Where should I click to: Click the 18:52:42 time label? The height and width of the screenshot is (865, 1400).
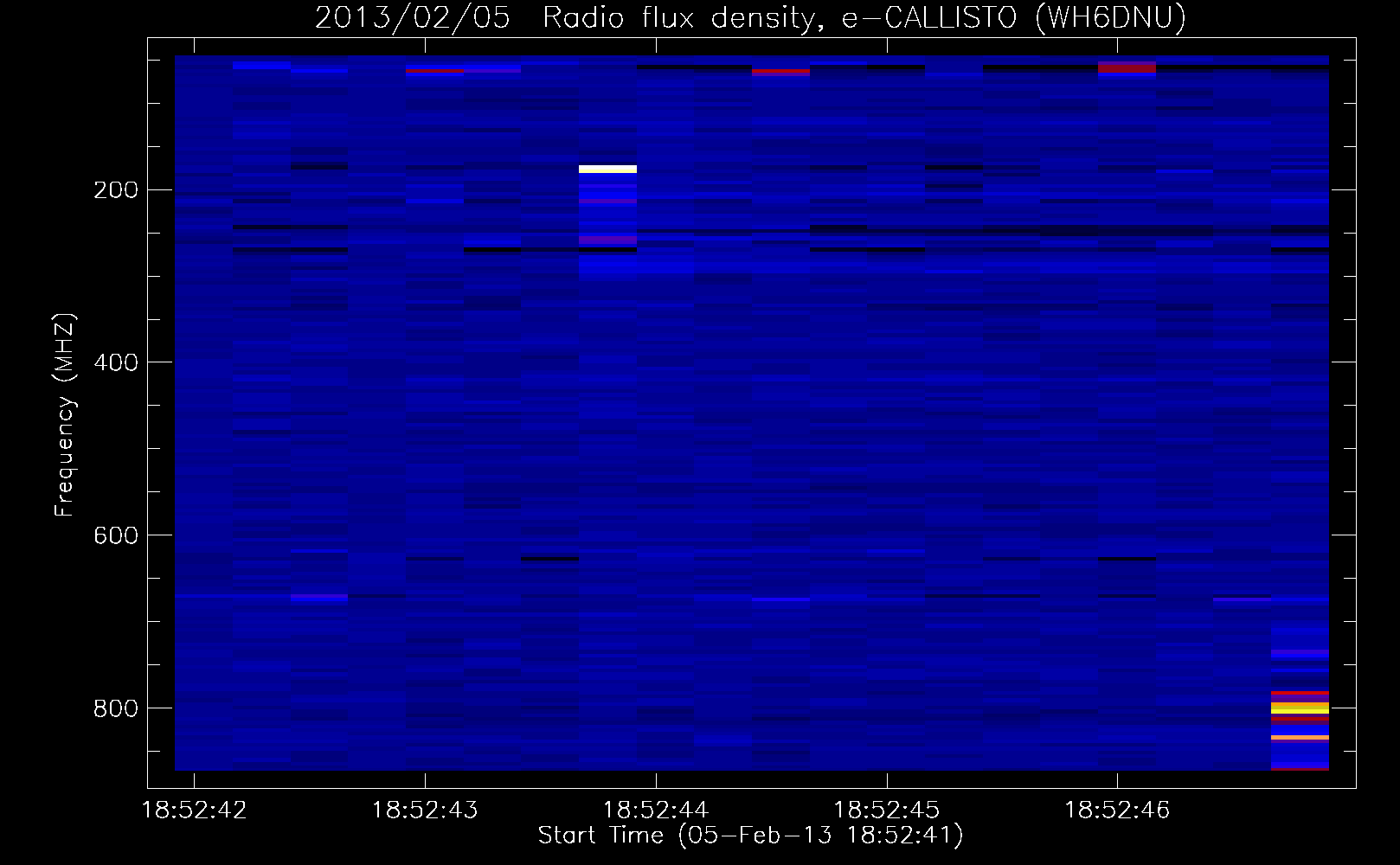[x=194, y=811]
